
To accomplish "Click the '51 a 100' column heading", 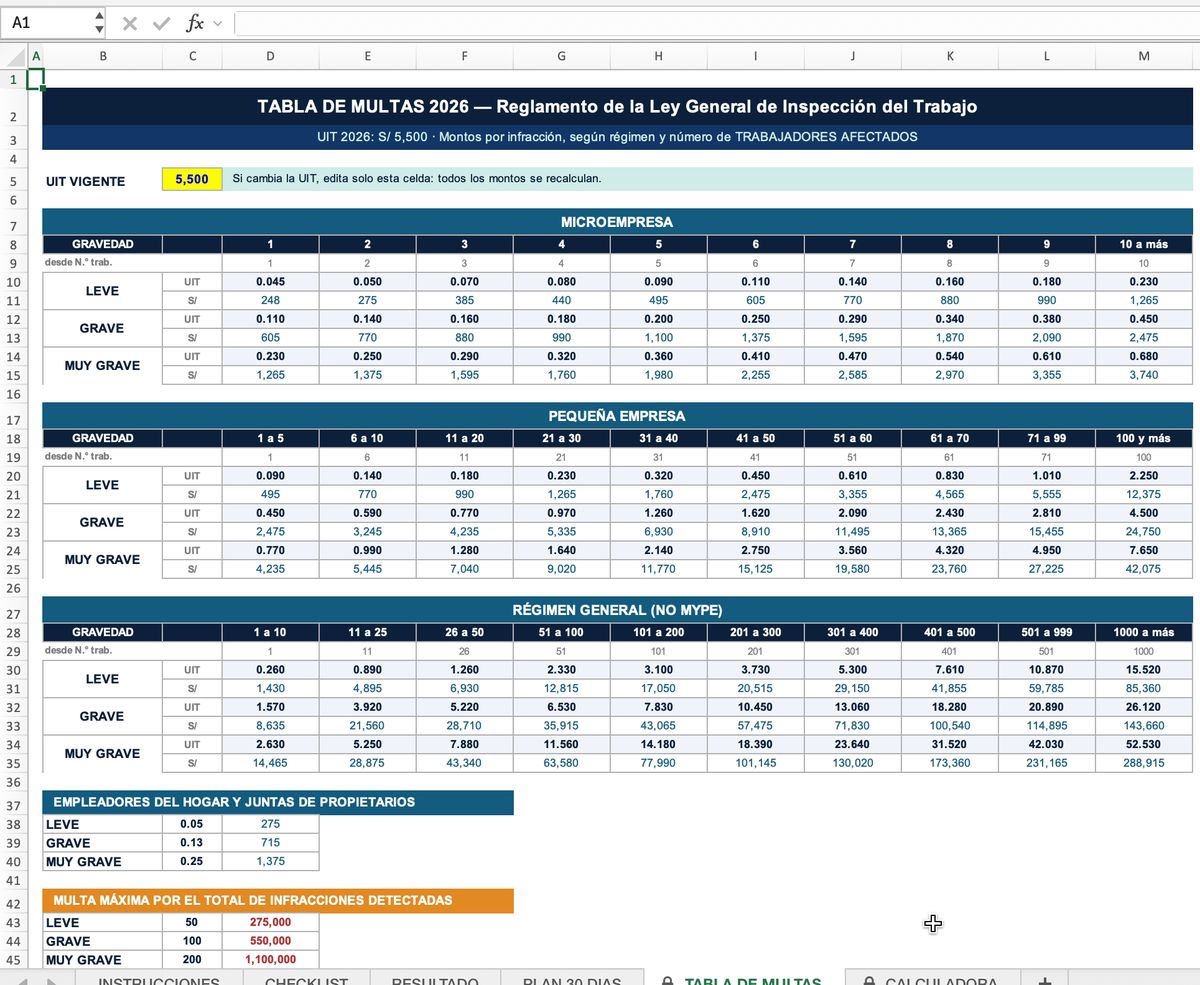I will click(x=561, y=632).
